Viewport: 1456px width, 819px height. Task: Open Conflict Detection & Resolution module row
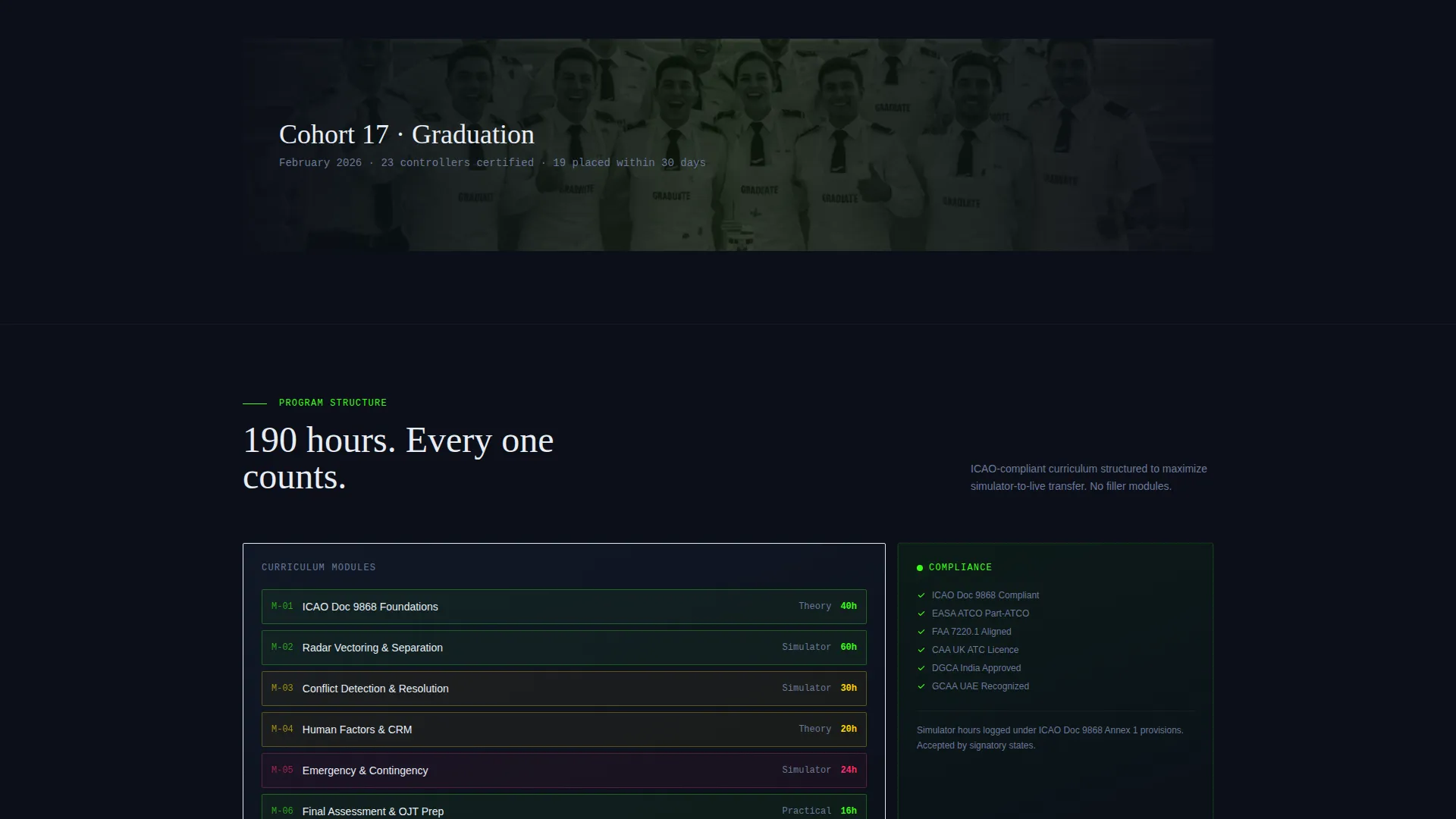pos(564,689)
